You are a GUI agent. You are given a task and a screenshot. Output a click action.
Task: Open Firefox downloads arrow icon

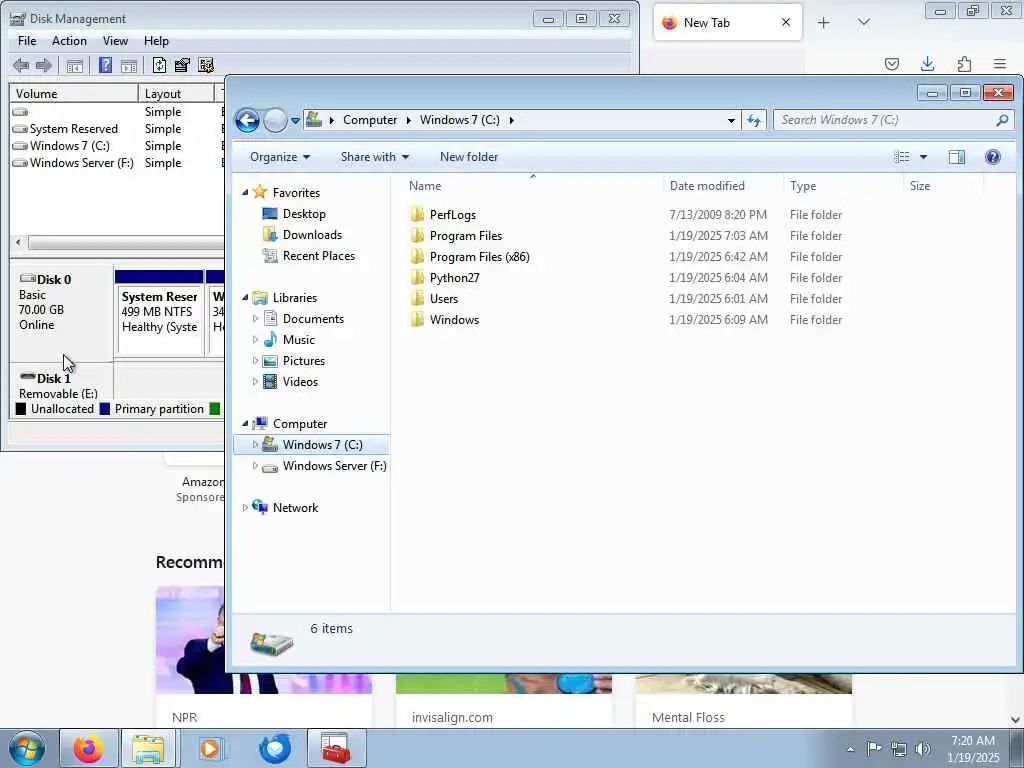pyautogui.click(x=927, y=63)
